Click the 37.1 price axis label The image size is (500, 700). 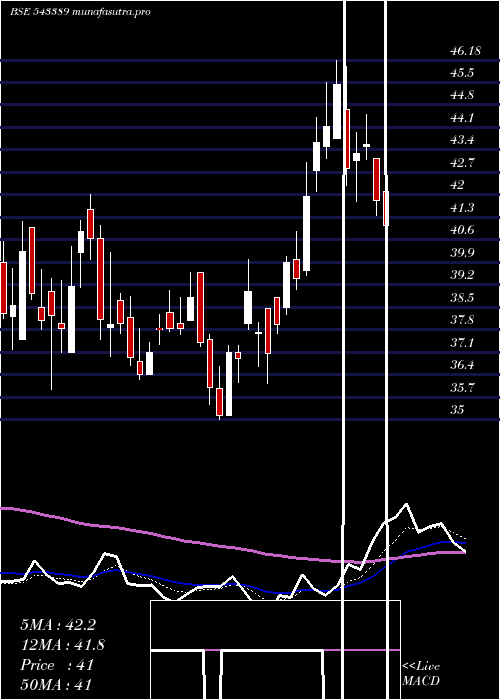coord(462,343)
